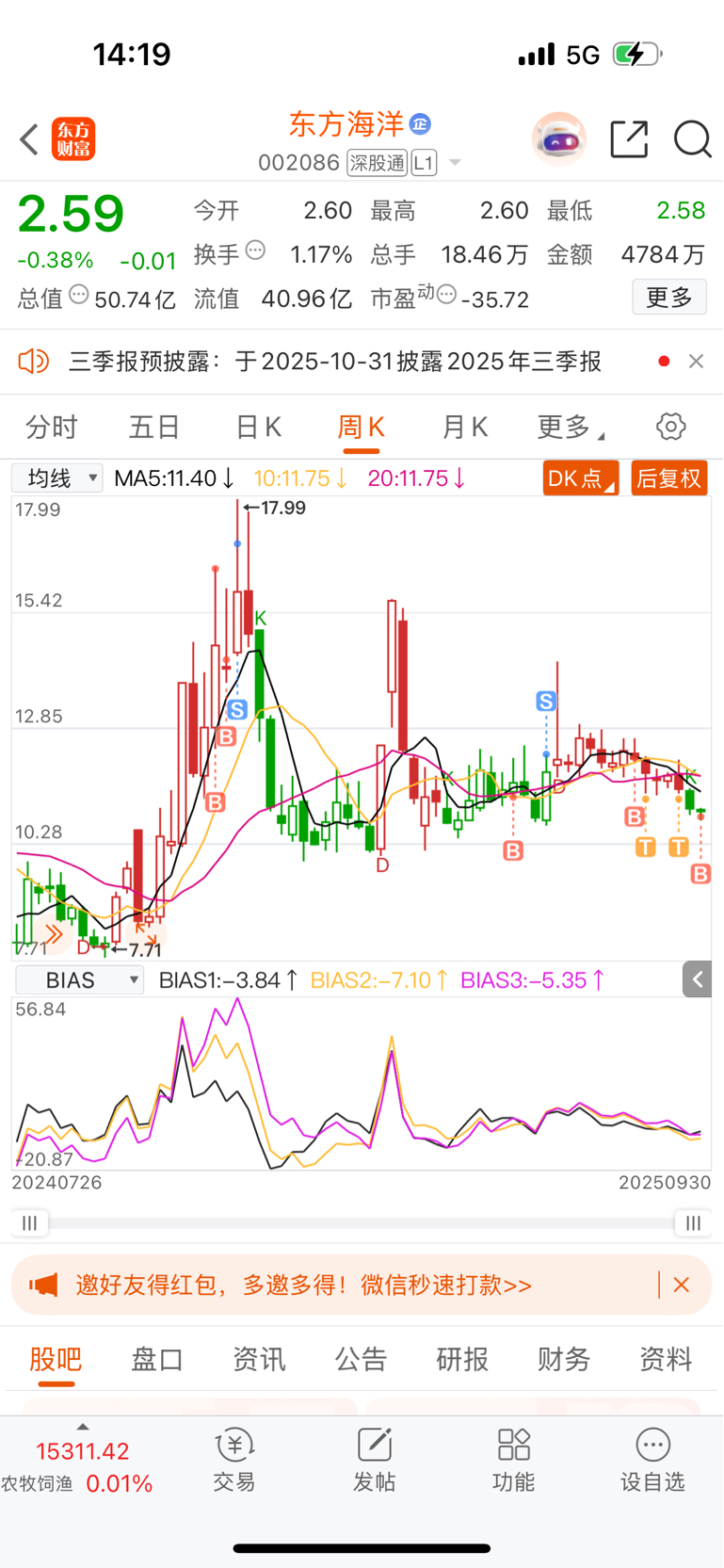Tap the back arrow at top left
The width and height of the screenshot is (724, 1568).
pos(30,139)
